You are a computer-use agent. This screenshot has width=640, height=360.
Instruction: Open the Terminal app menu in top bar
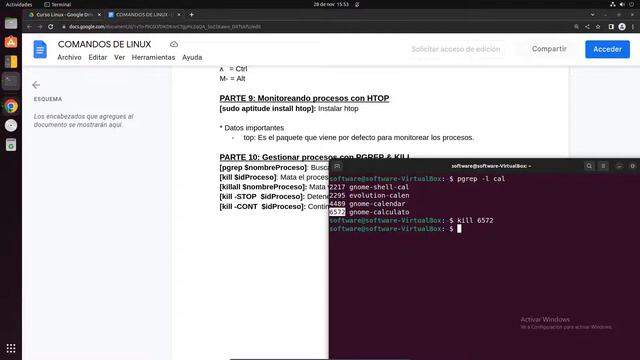(58, 4)
